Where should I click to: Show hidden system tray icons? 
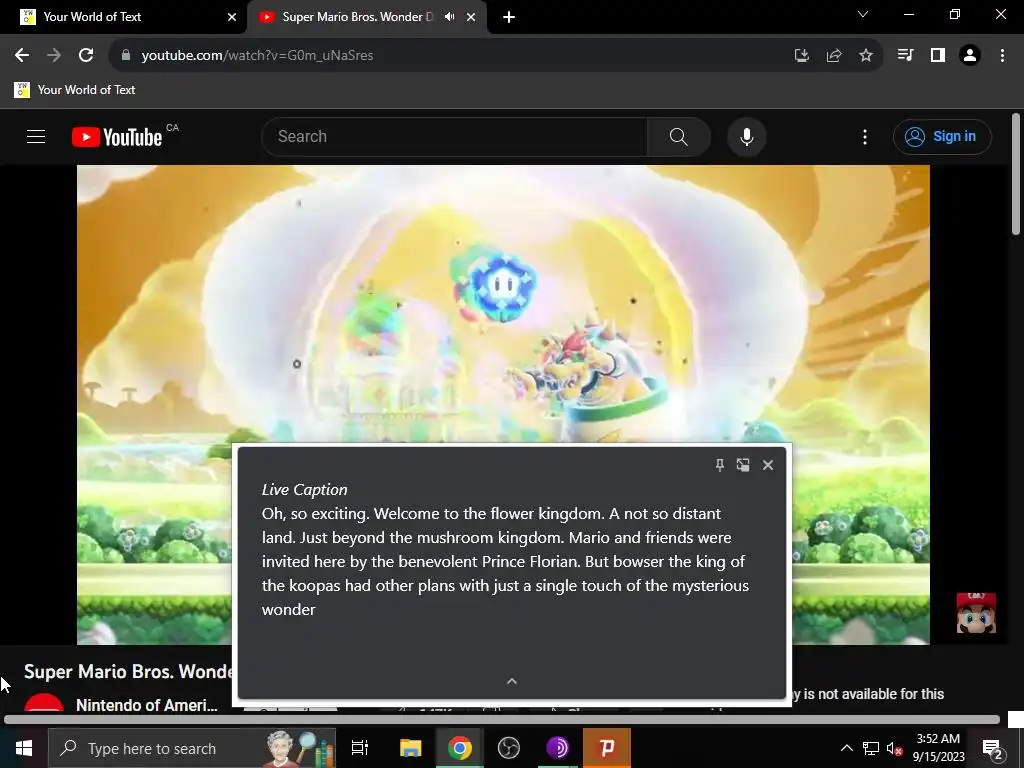(846, 748)
